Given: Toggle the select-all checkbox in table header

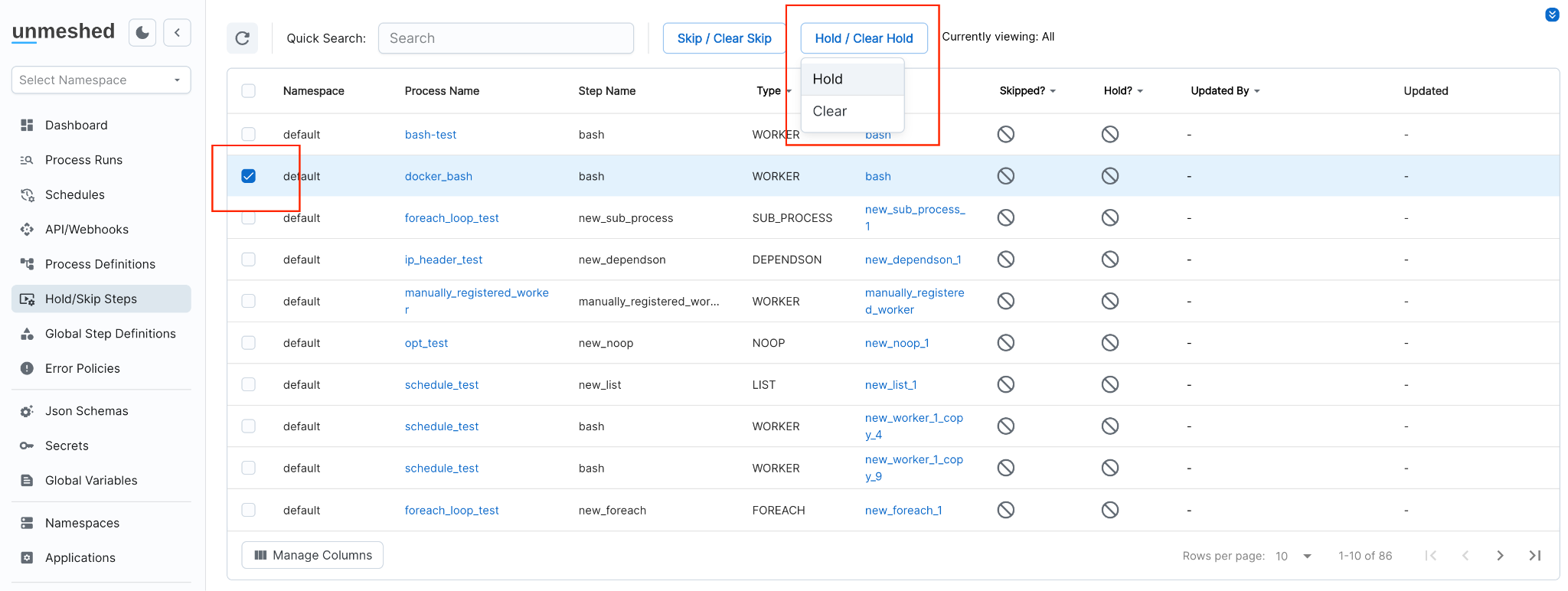Looking at the screenshot, I should point(248,90).
